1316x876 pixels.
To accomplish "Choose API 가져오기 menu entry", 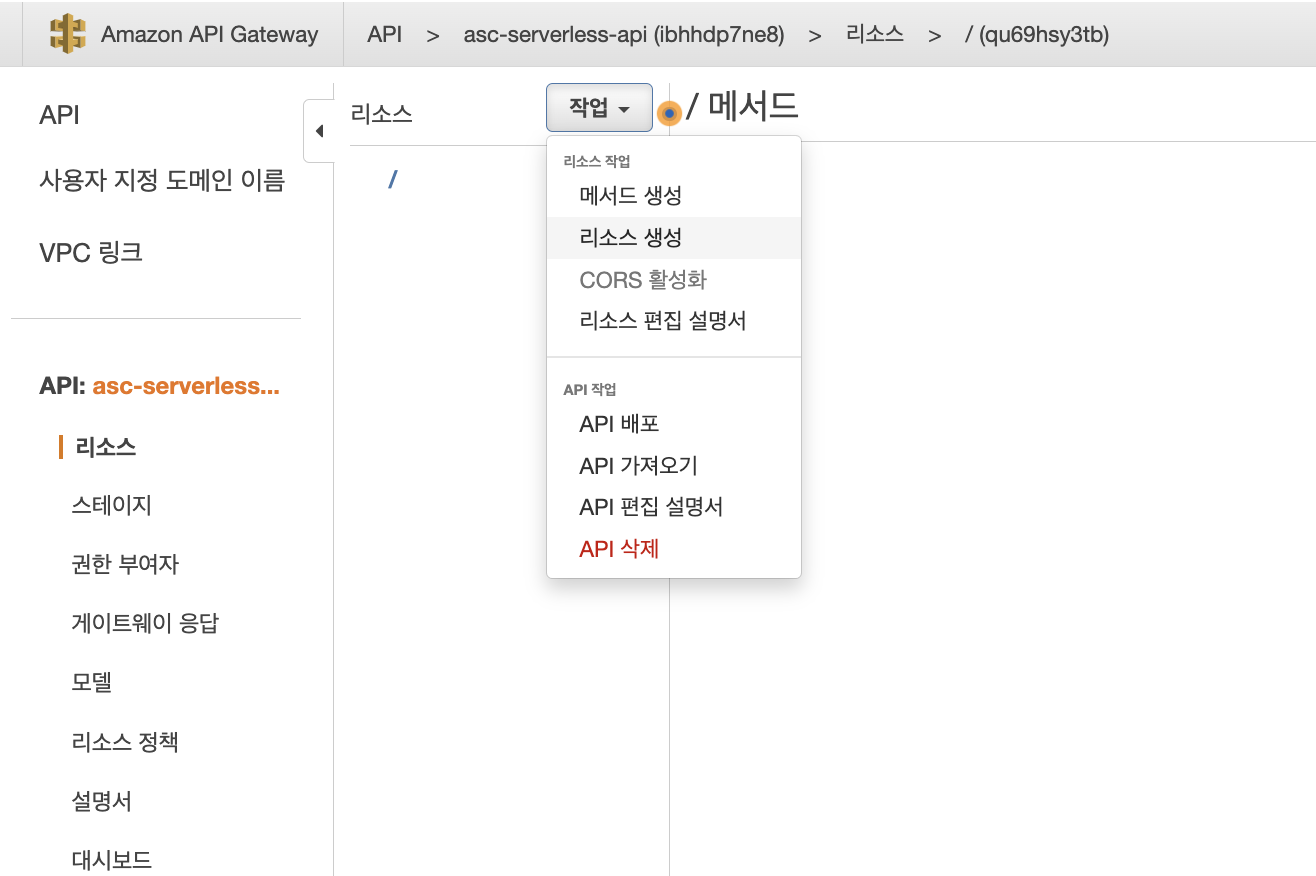I will point(674,466).
